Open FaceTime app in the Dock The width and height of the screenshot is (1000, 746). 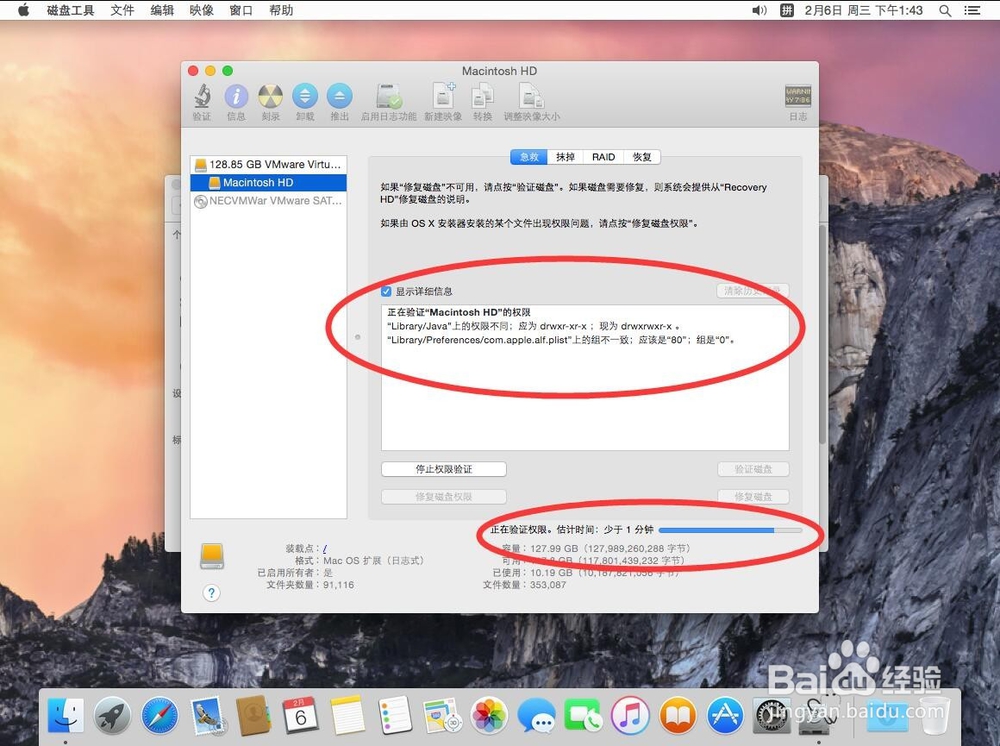583,715
